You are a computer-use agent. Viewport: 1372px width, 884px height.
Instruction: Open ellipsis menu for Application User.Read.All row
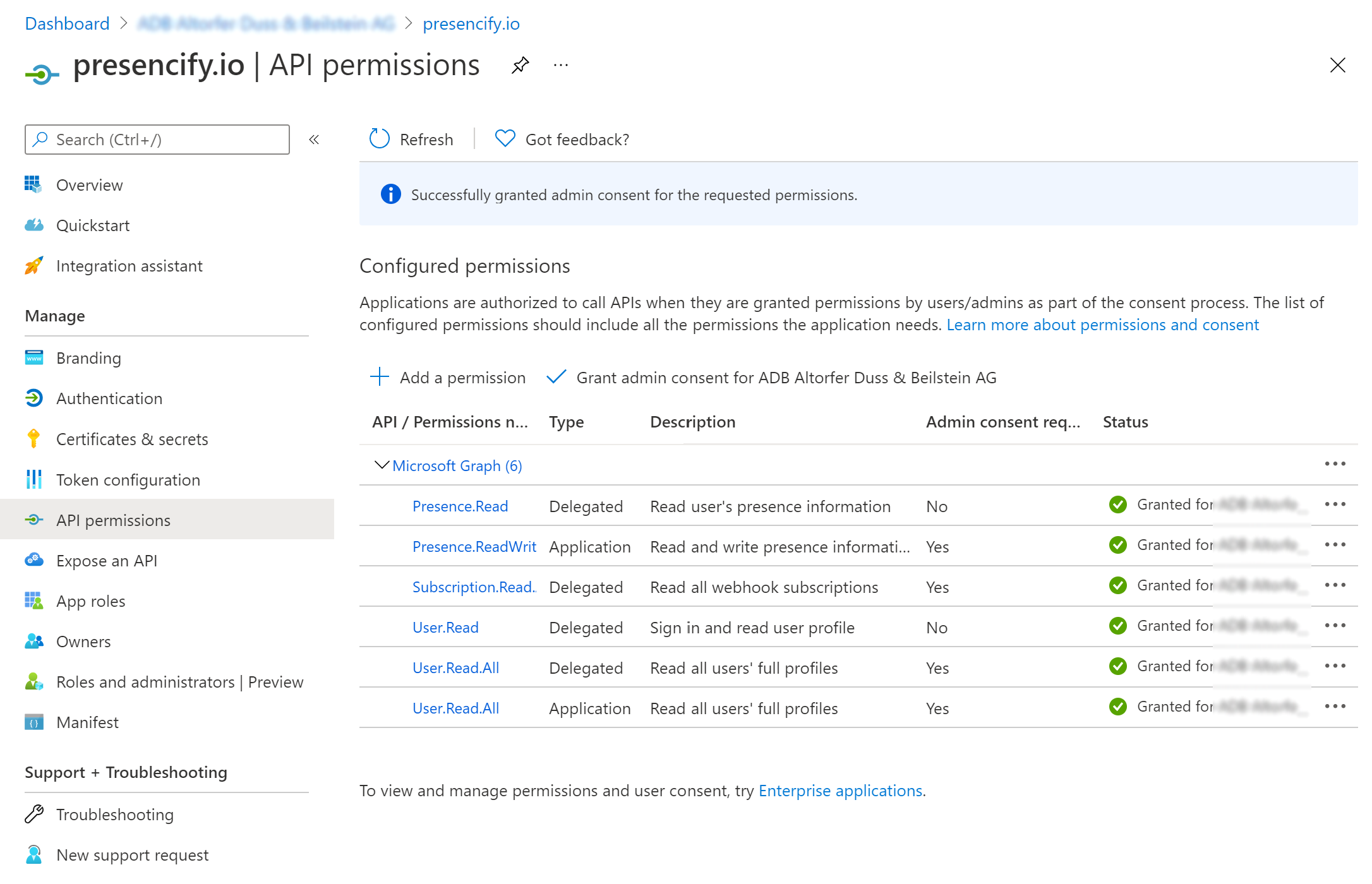tap(1335, 707)
